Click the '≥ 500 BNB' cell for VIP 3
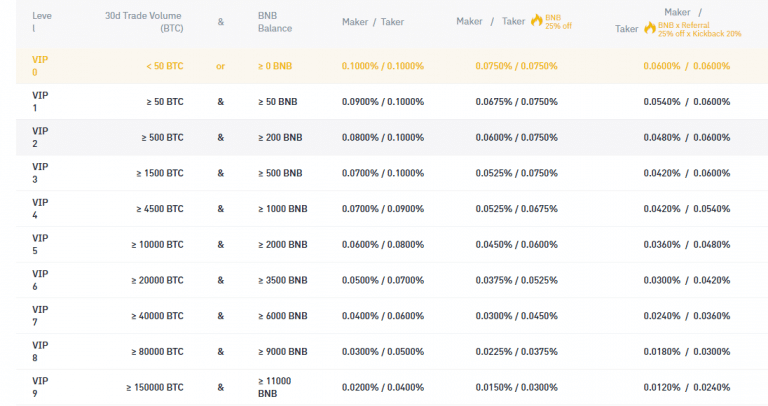768x406 pixels. tap(280, 173)
